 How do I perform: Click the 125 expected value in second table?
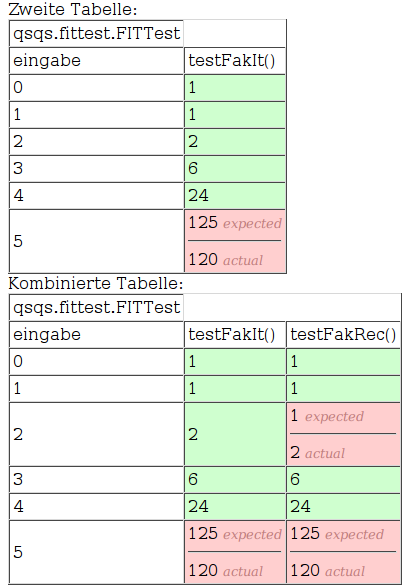tap(235, 223)
